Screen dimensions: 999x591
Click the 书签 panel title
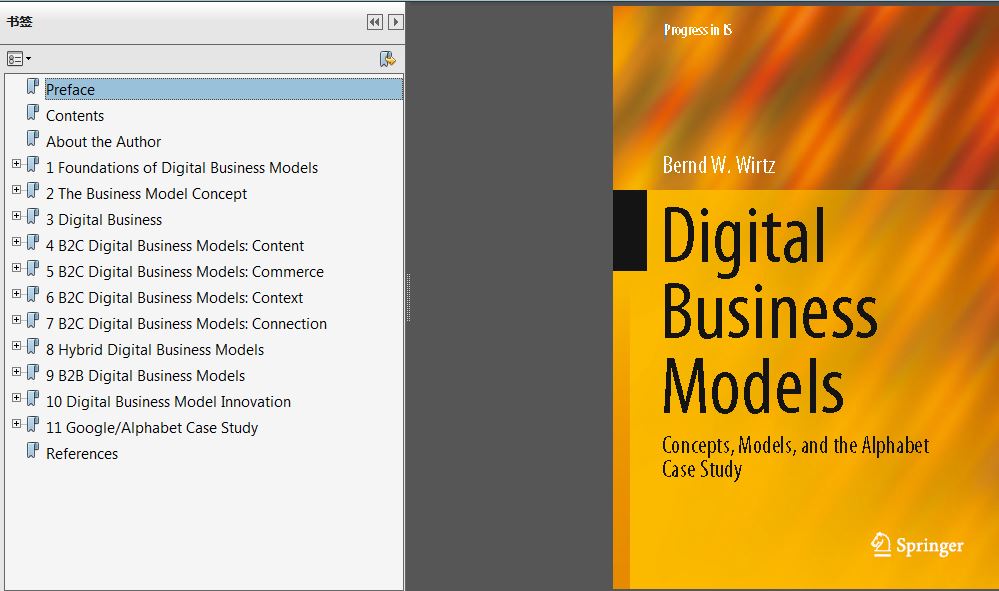(19, 22)
